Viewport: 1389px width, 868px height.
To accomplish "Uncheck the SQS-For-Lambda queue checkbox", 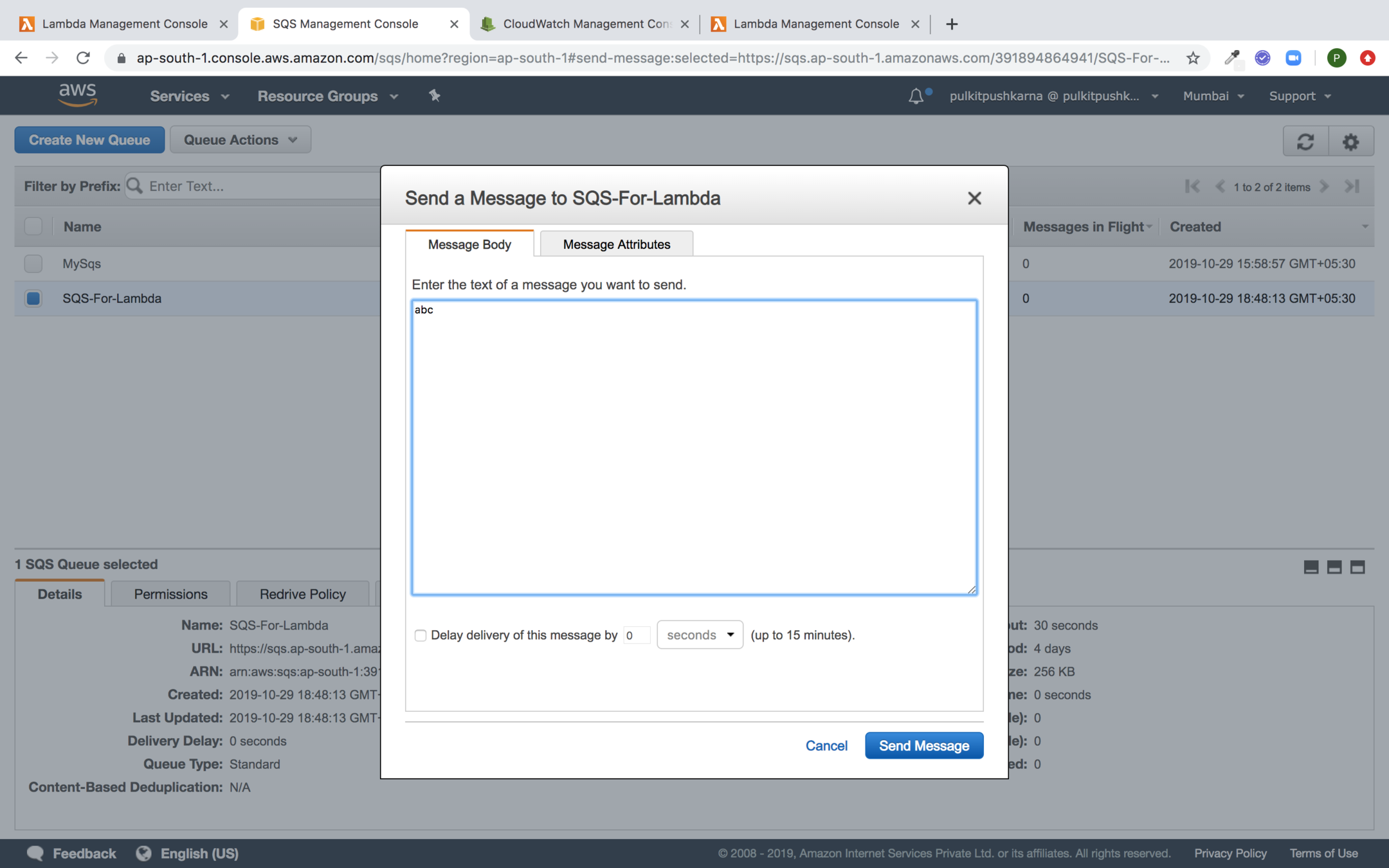I will [33, 298].
